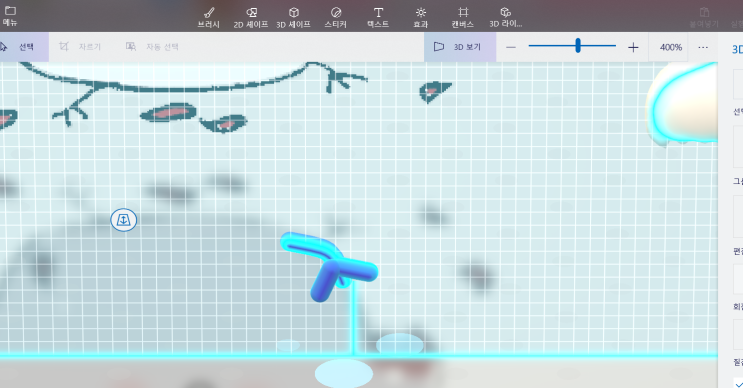The width and height of the screenshot is (743, 388).
Task: Click the 자르기 crop tool
Action: point(80,47)
